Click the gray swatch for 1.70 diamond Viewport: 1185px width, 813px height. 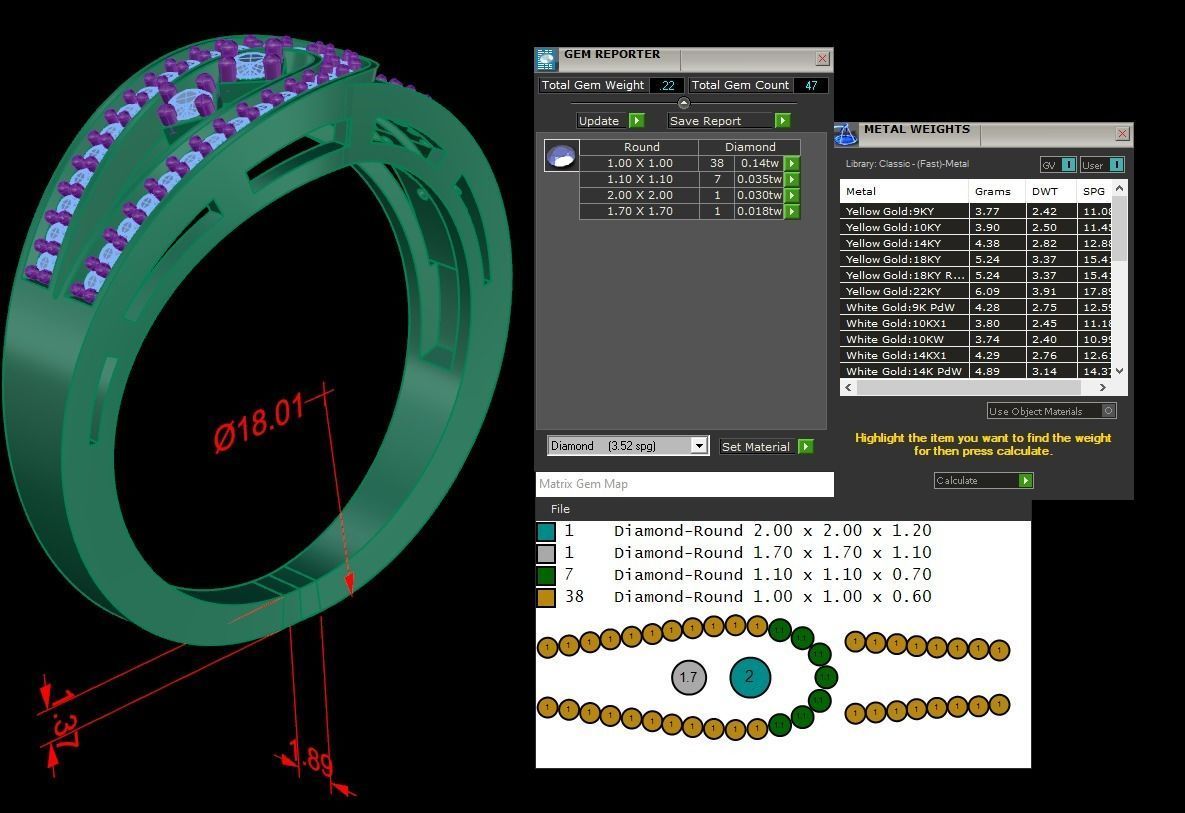(x=546, y=553)
